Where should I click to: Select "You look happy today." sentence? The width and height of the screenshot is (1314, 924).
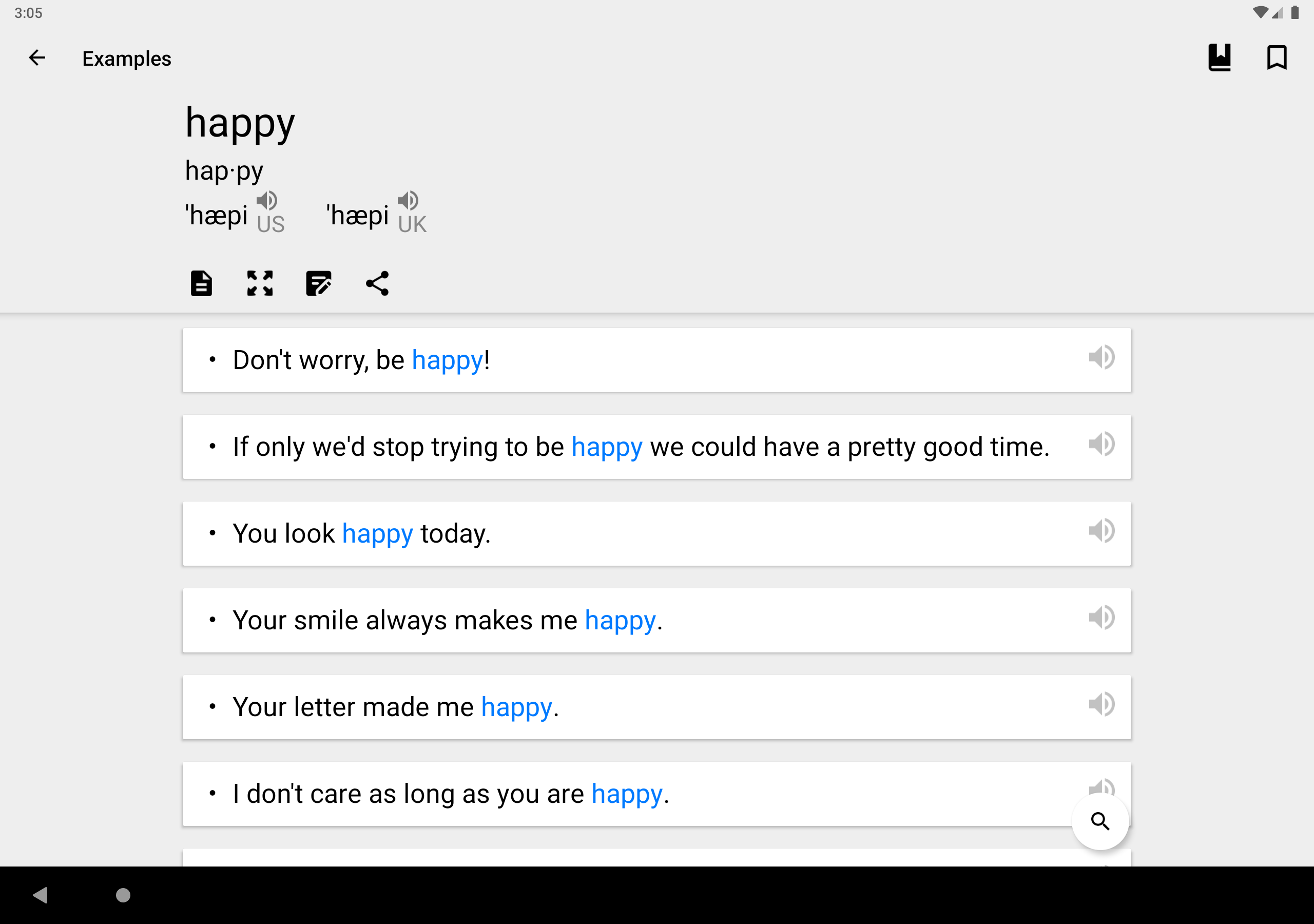[656, 533]
